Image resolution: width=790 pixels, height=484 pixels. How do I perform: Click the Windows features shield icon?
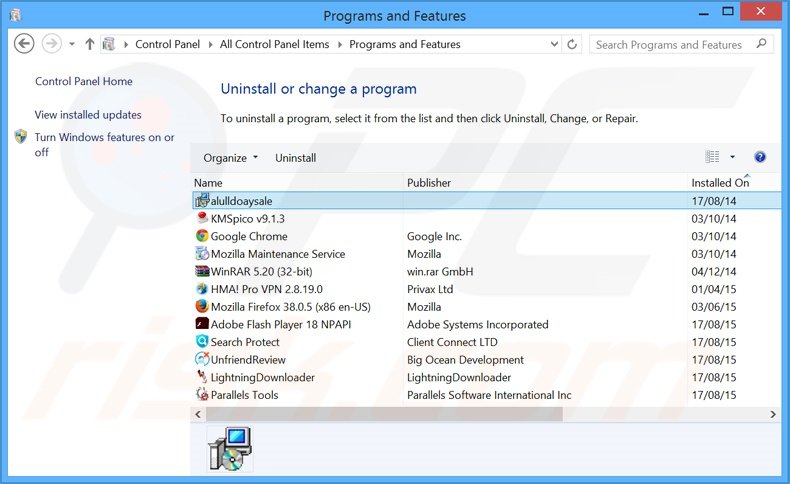[21, 136]
